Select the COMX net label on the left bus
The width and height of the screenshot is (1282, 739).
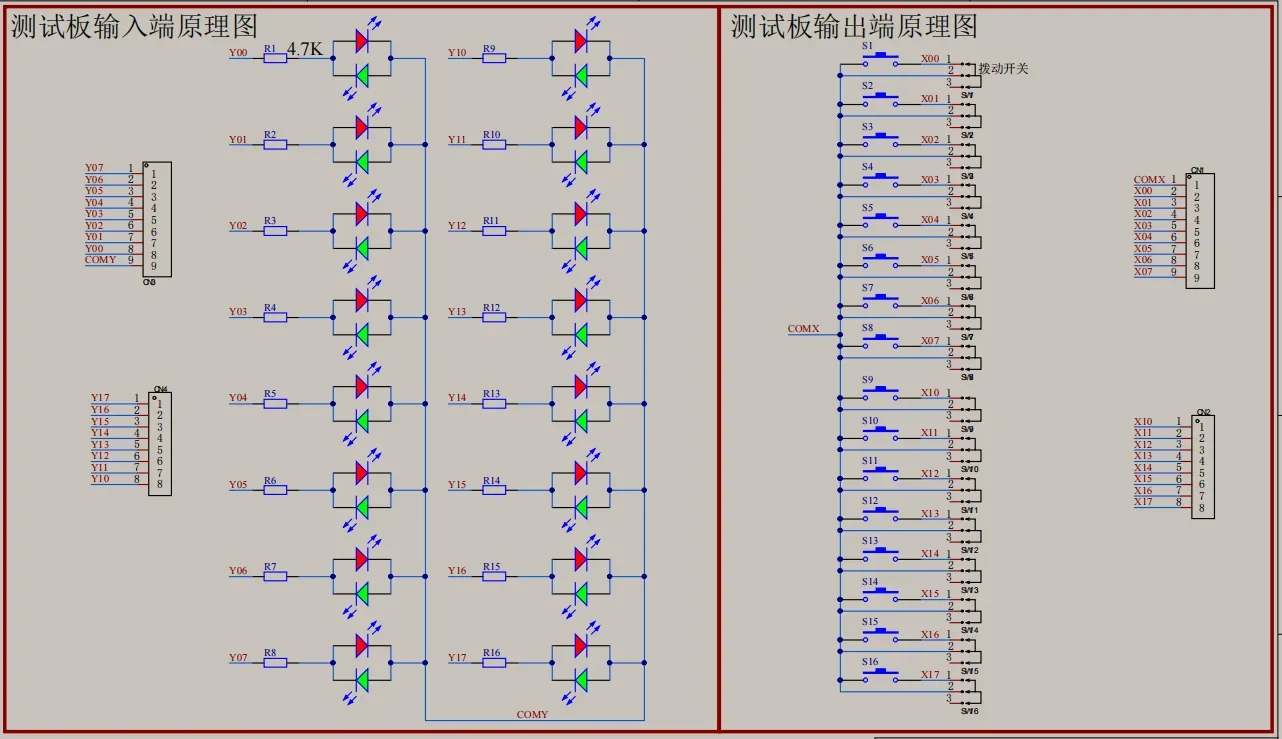coord(803,328)
